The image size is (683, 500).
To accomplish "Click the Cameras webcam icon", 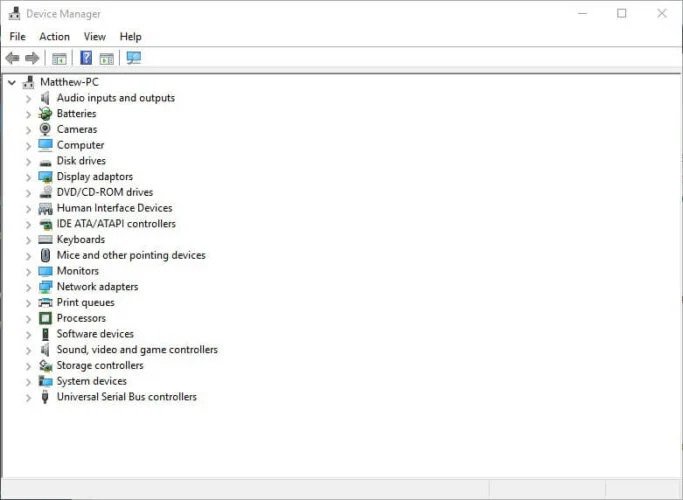I will (45, 129).
